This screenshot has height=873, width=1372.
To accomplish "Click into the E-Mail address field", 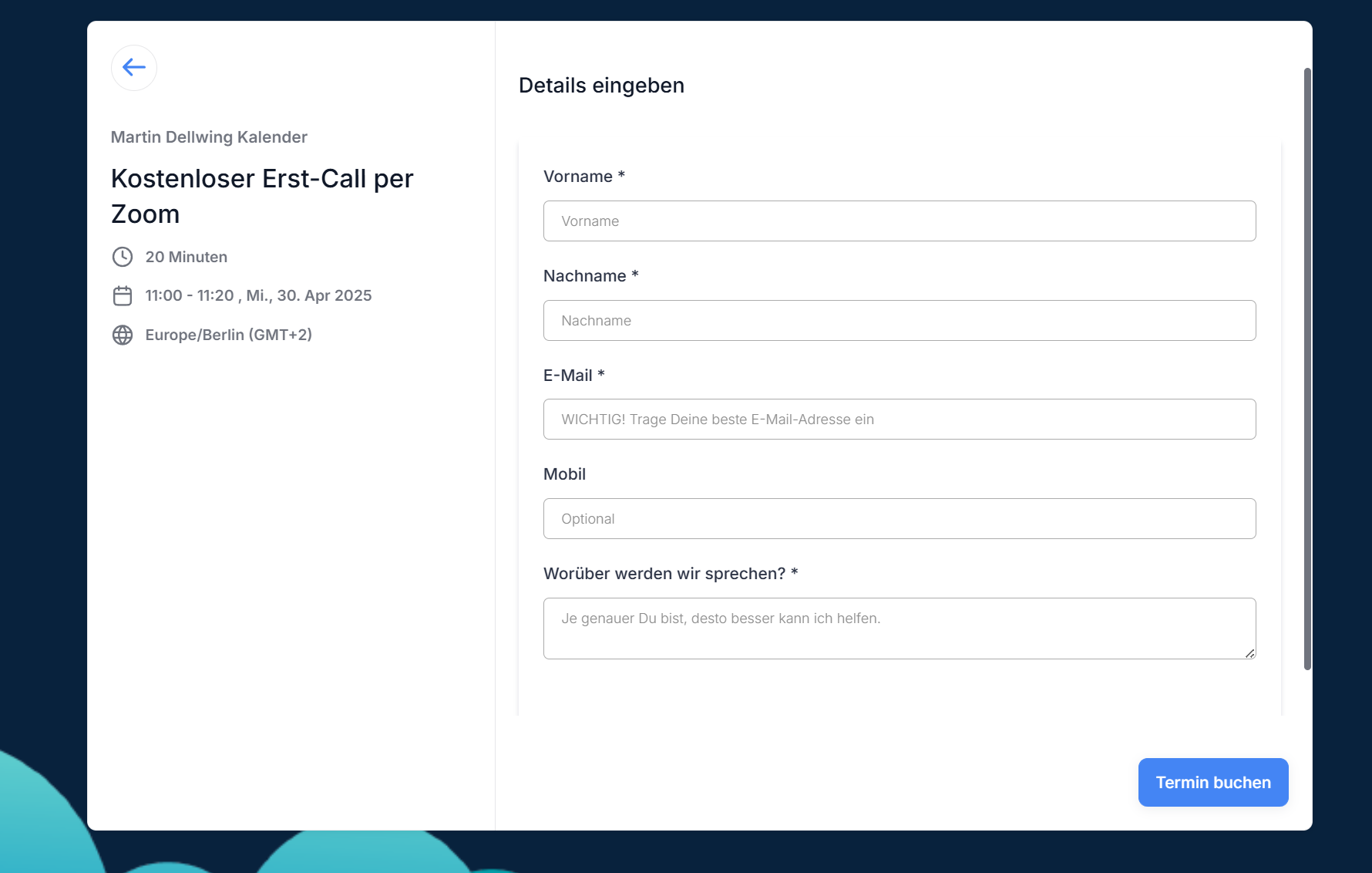I will pos(900,420).
